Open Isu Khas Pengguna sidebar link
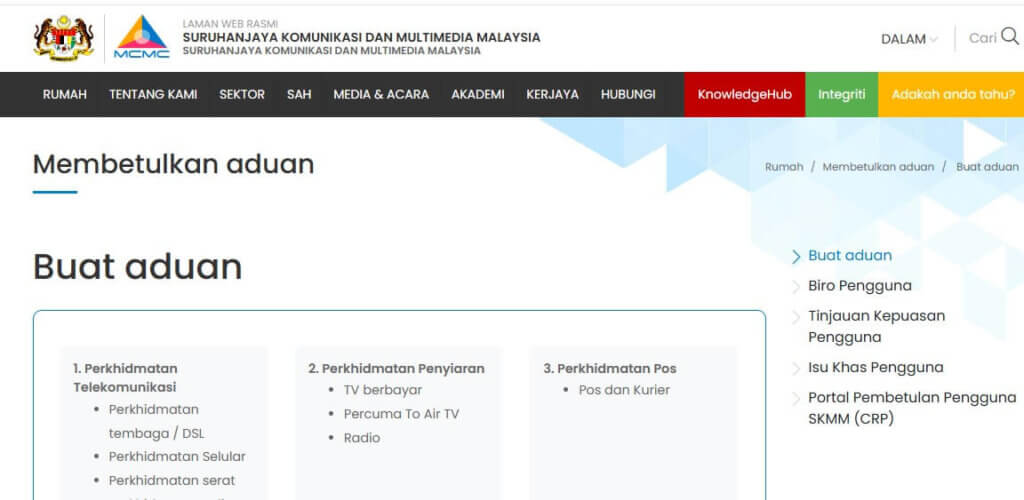This screenshot has width=1024, height=500. coord(876,367)
